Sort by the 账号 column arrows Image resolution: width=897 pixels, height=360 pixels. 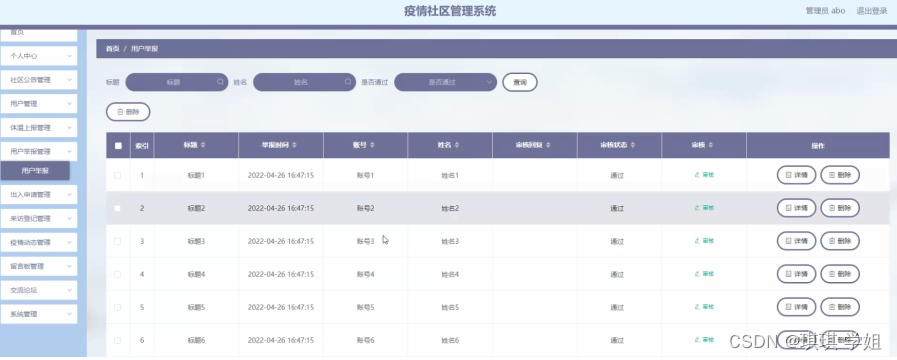click(x=372, y=145)
